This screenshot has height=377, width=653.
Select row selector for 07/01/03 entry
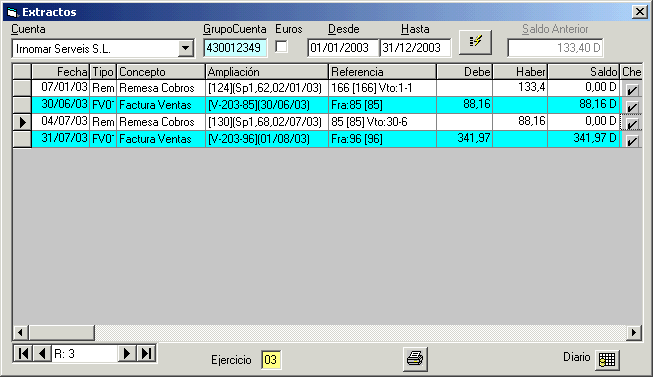click(x=22, y=88)
